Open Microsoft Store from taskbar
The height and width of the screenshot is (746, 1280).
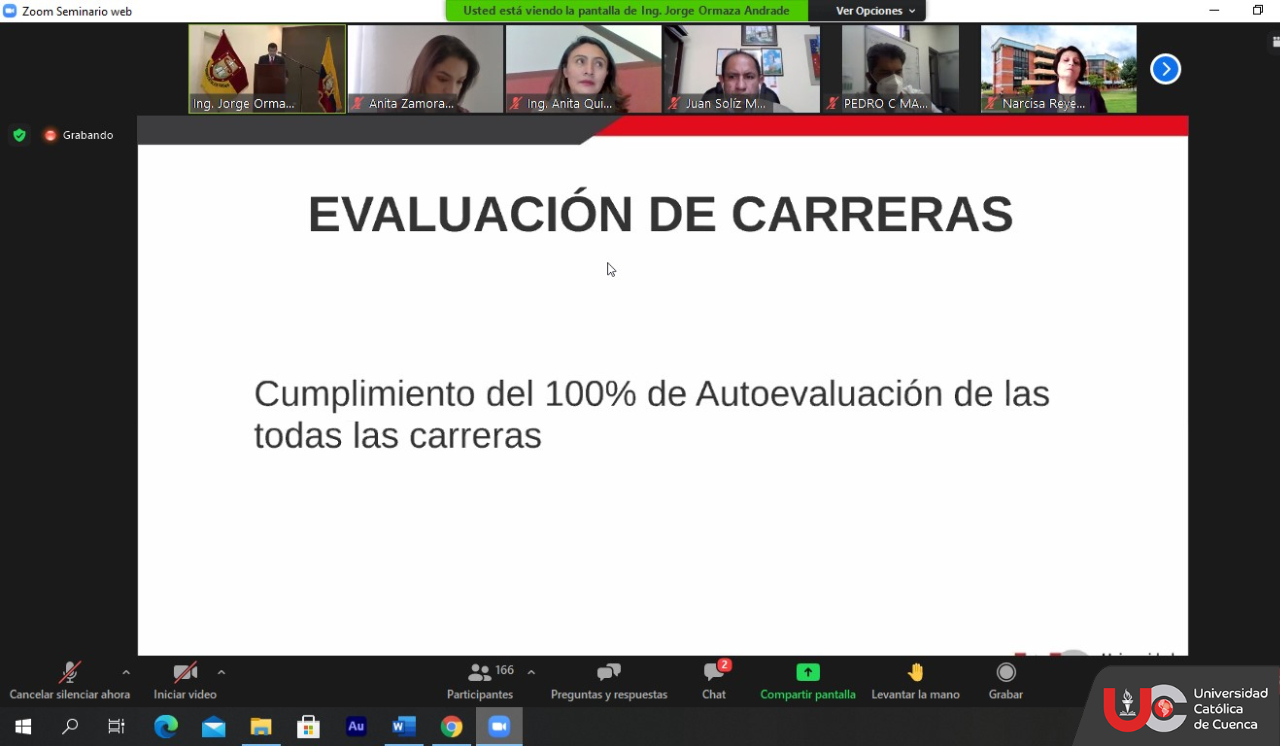click(308, 727)
